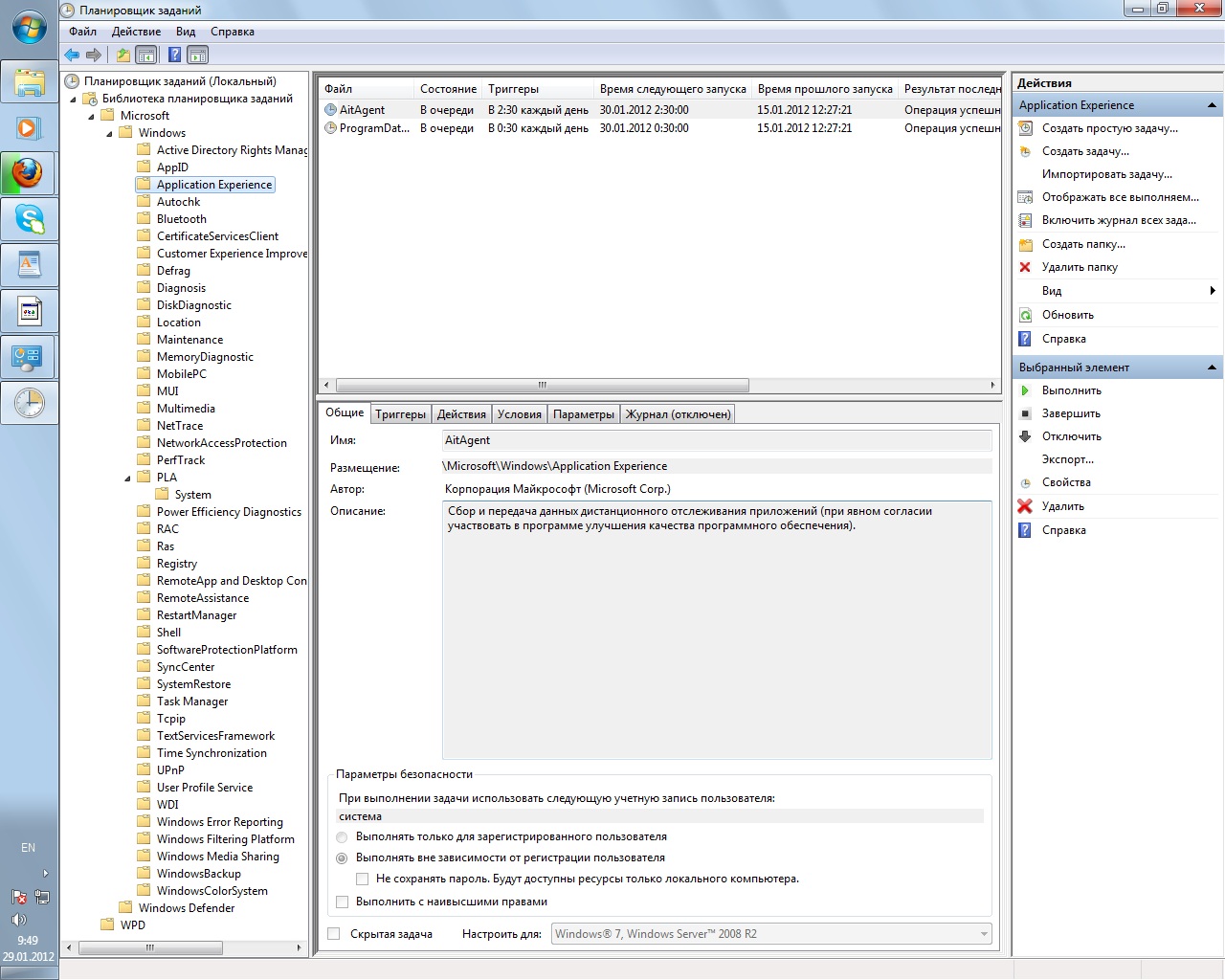Open the Настроить для combo box

tap(772, 934)
